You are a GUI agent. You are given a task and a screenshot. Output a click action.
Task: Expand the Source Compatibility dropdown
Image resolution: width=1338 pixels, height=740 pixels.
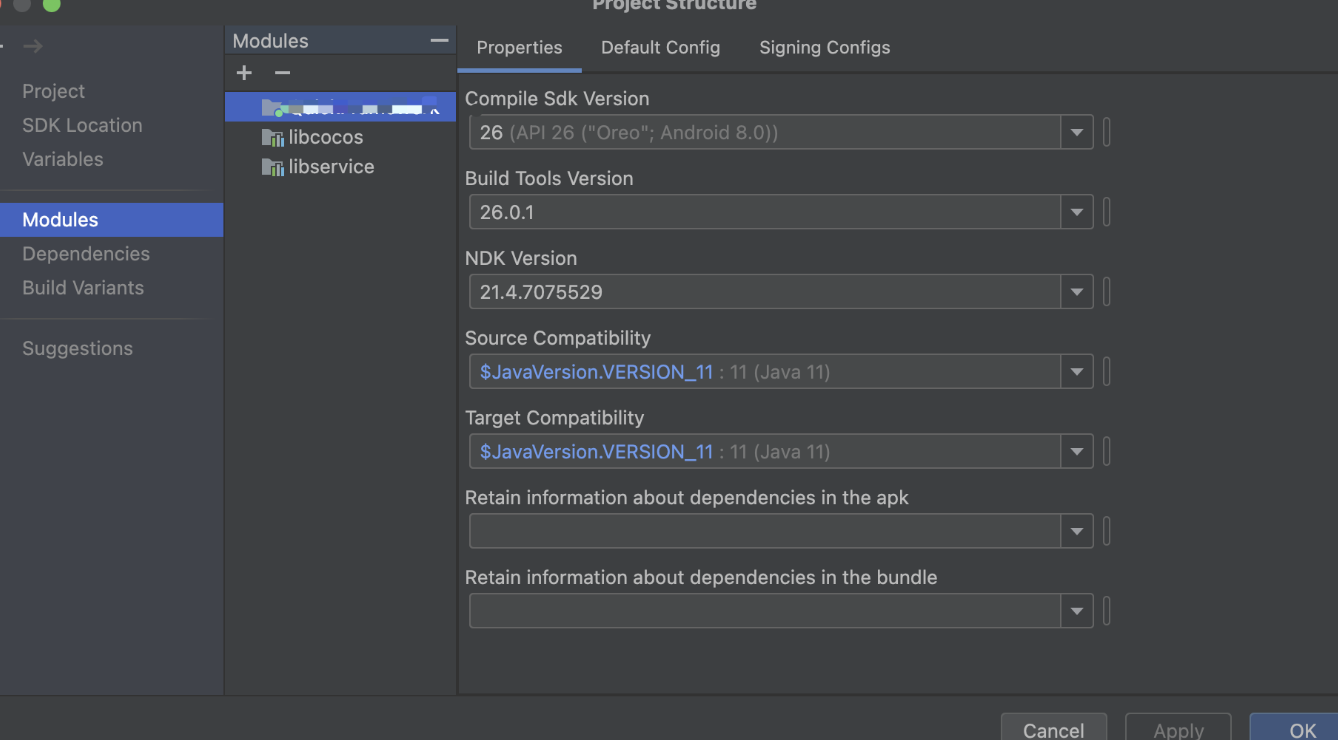1077,372
